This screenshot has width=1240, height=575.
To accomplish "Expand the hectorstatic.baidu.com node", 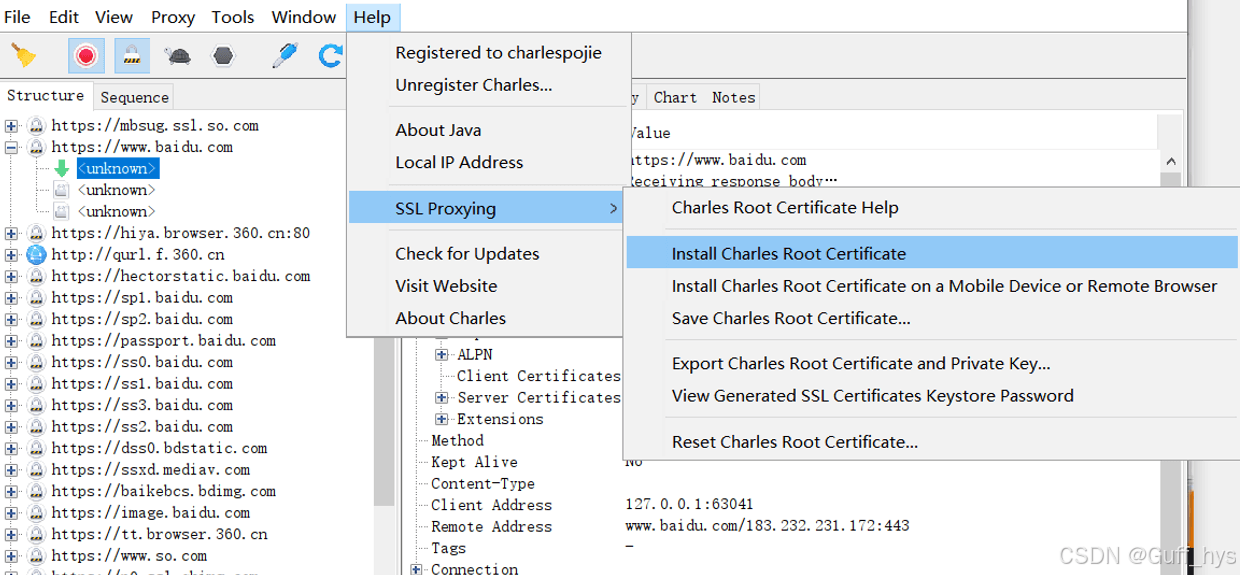I will 11,276.
